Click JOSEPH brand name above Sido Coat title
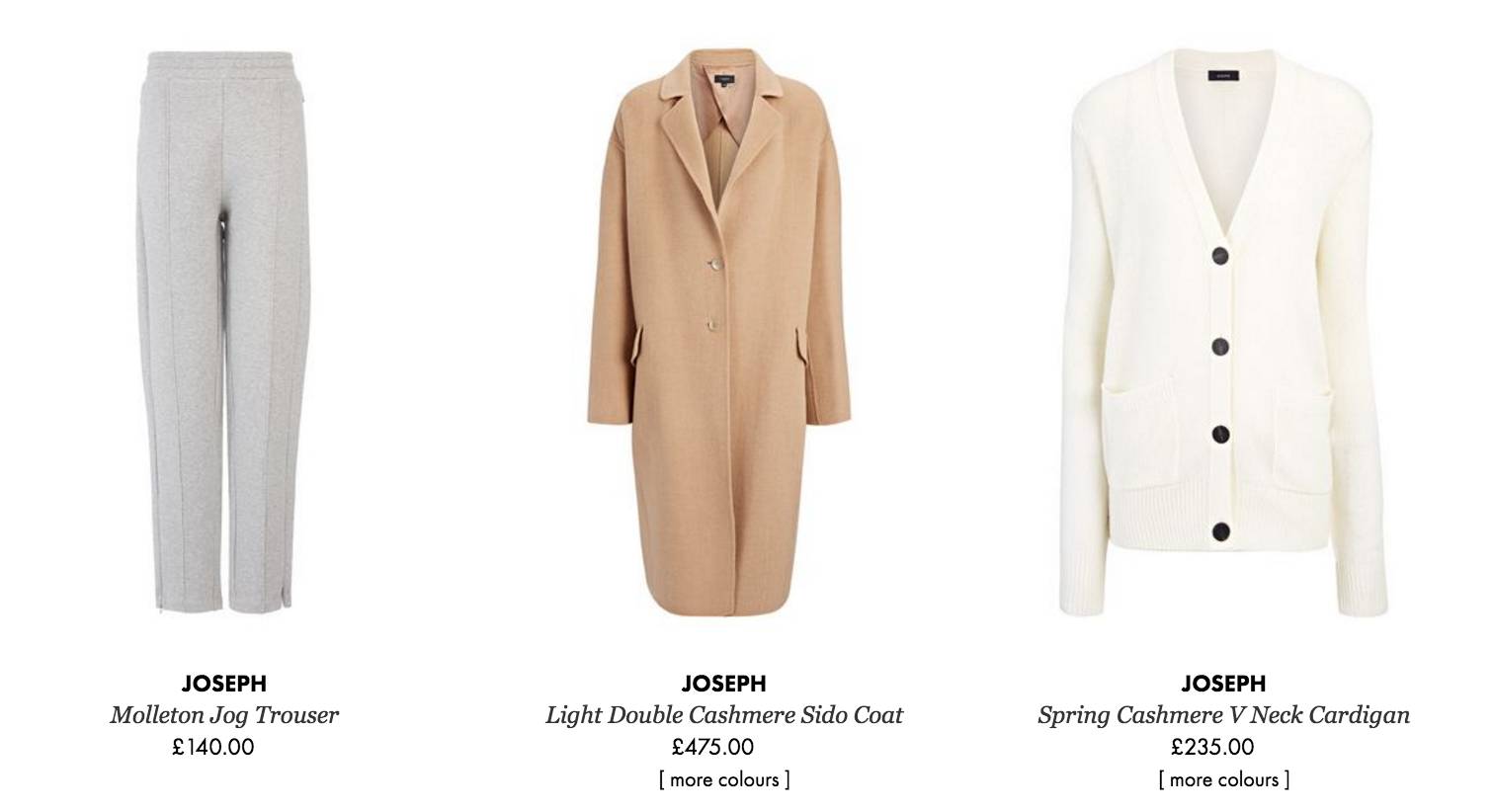The image size is (1494, 812). pos(724,684)
